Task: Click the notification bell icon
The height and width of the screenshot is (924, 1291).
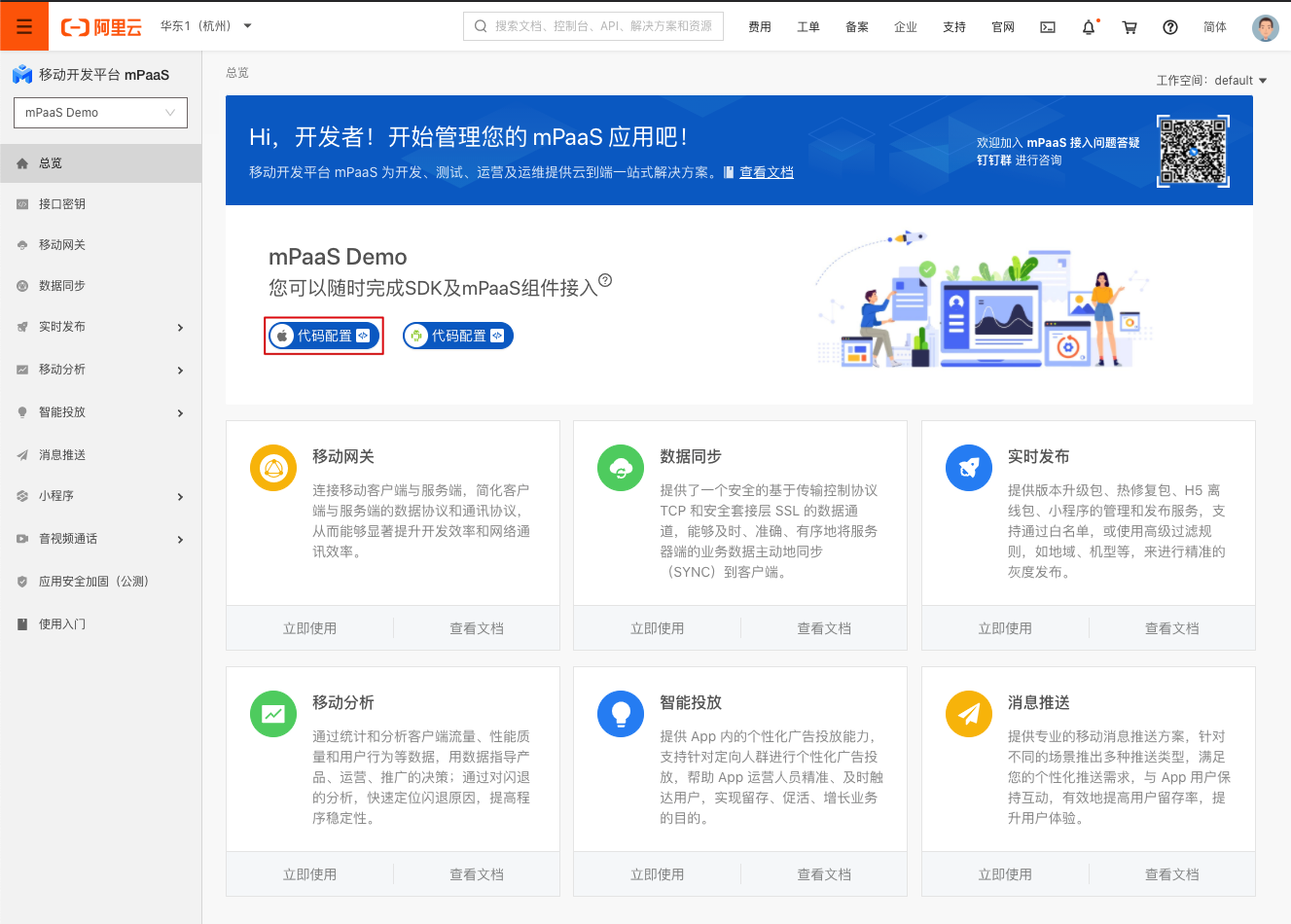Action: pos(1089,27)
